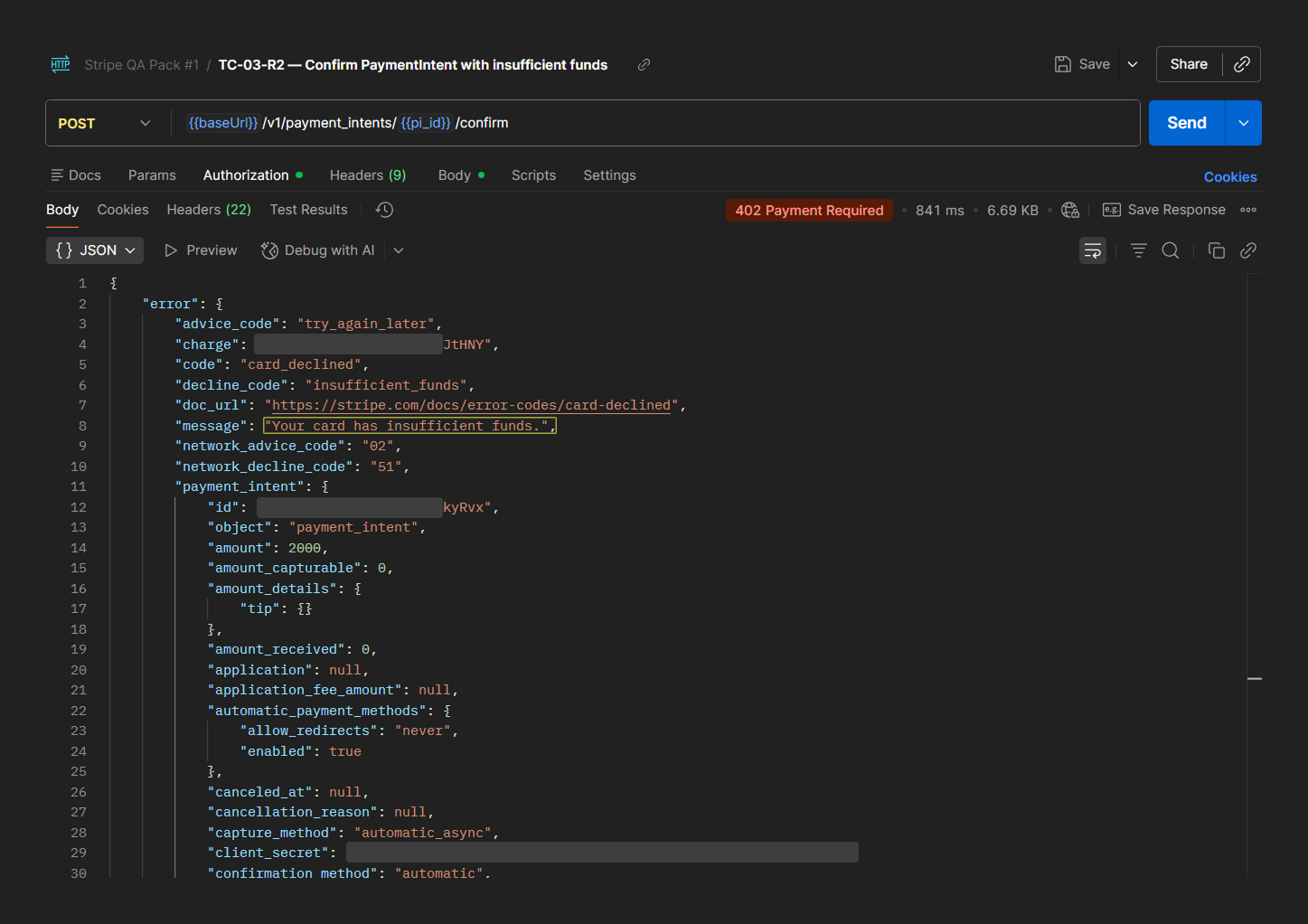Copy the request link beside the title
Image resolution: width=1308 pixels, height=924 pixels.
[644, 64]
